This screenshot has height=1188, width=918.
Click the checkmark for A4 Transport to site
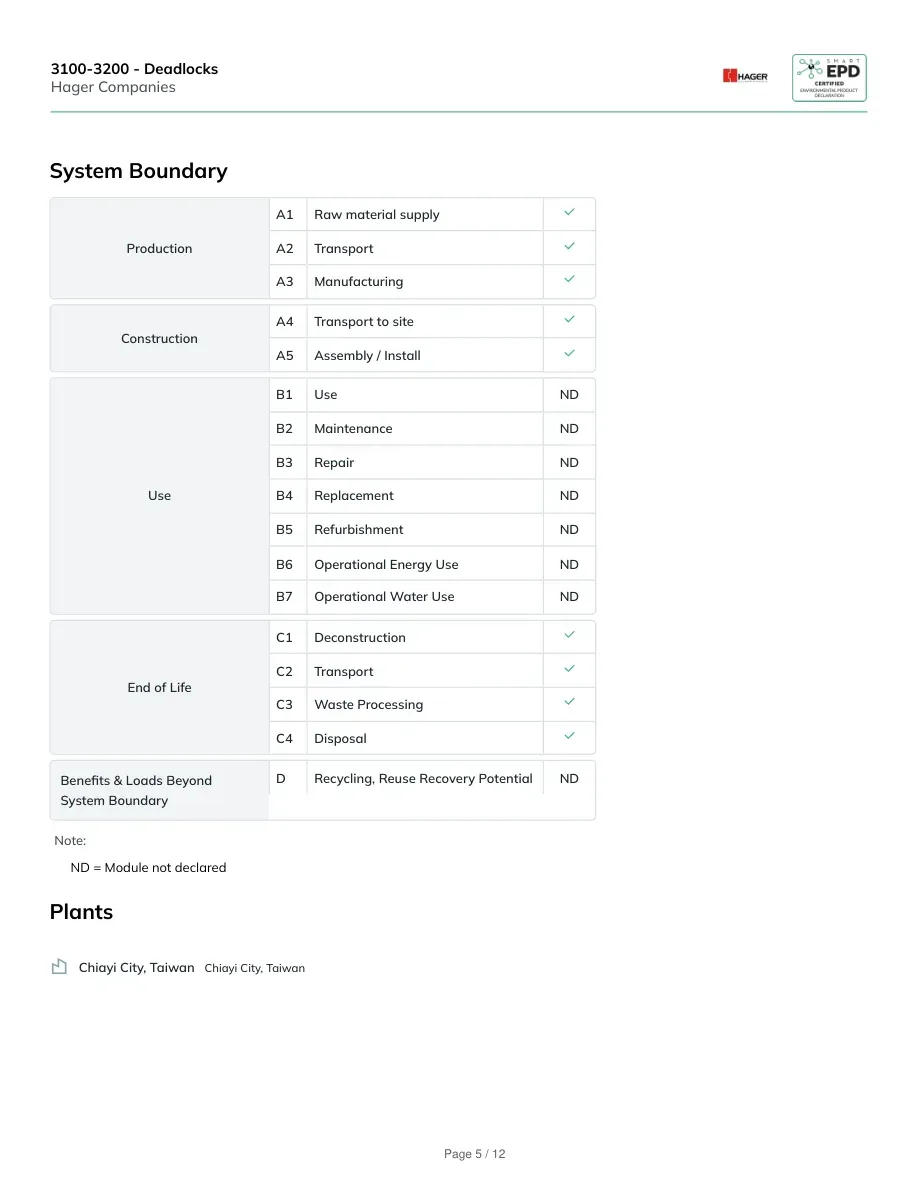click(x=569, y=320)
